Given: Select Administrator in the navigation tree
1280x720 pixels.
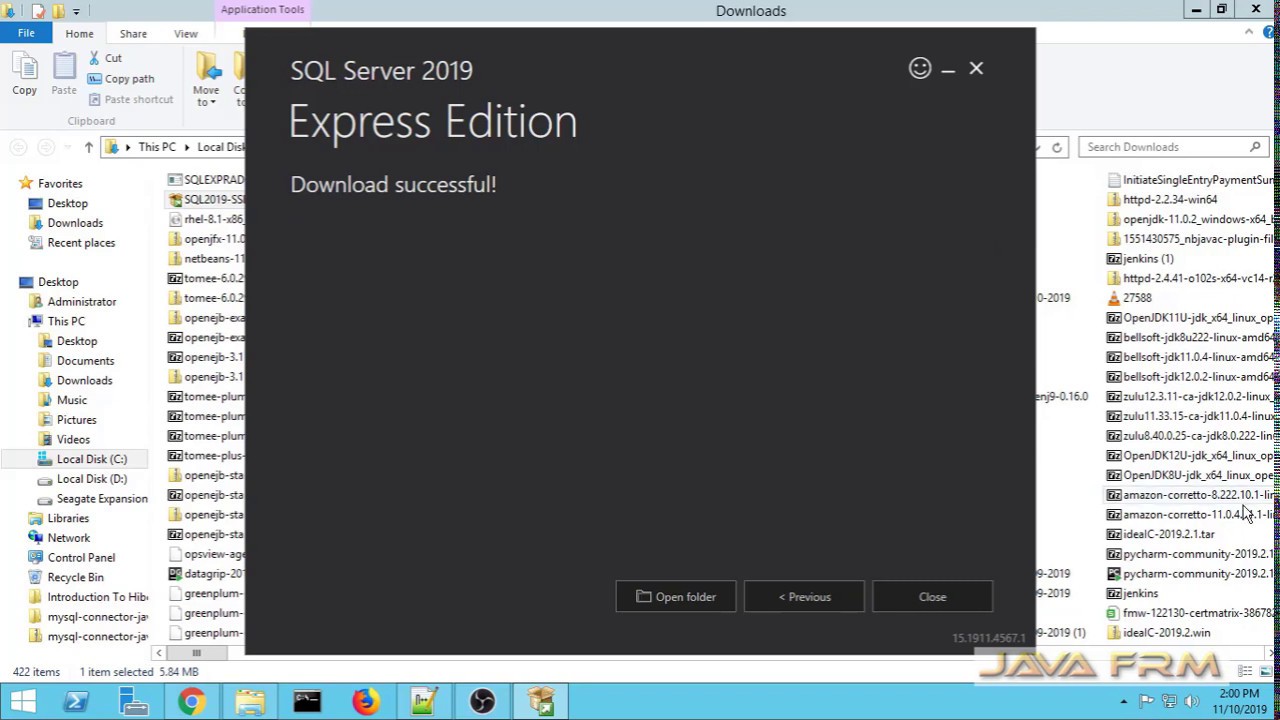Looking at the screenshot, I should point(82,302).
